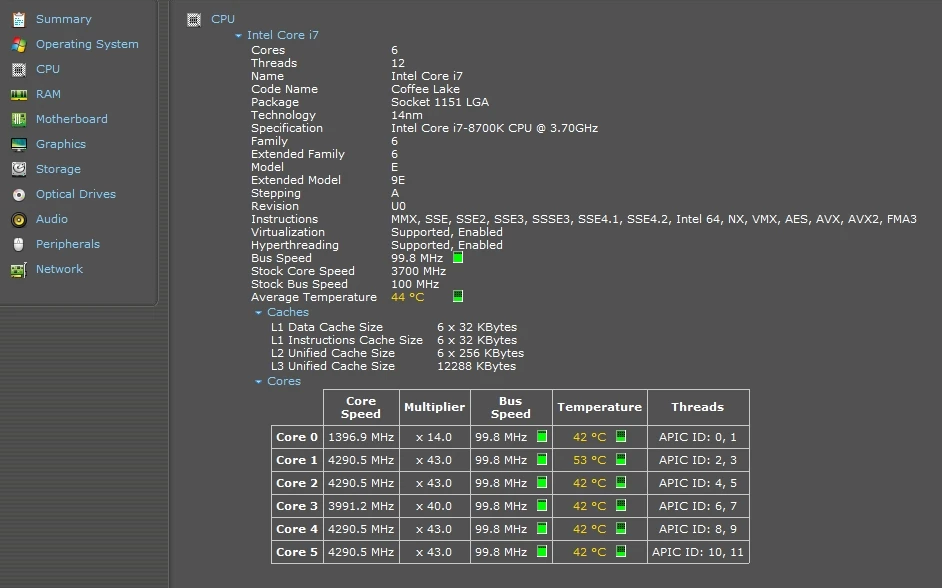Click Core 3 temperature graph icon
Image resolution: width=942 pixels, height=588 pixels.
(621, 506)
